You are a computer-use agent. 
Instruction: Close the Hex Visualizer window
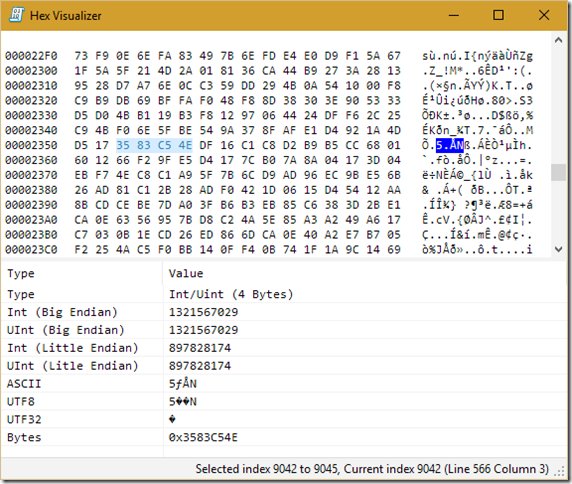point(544,15)
